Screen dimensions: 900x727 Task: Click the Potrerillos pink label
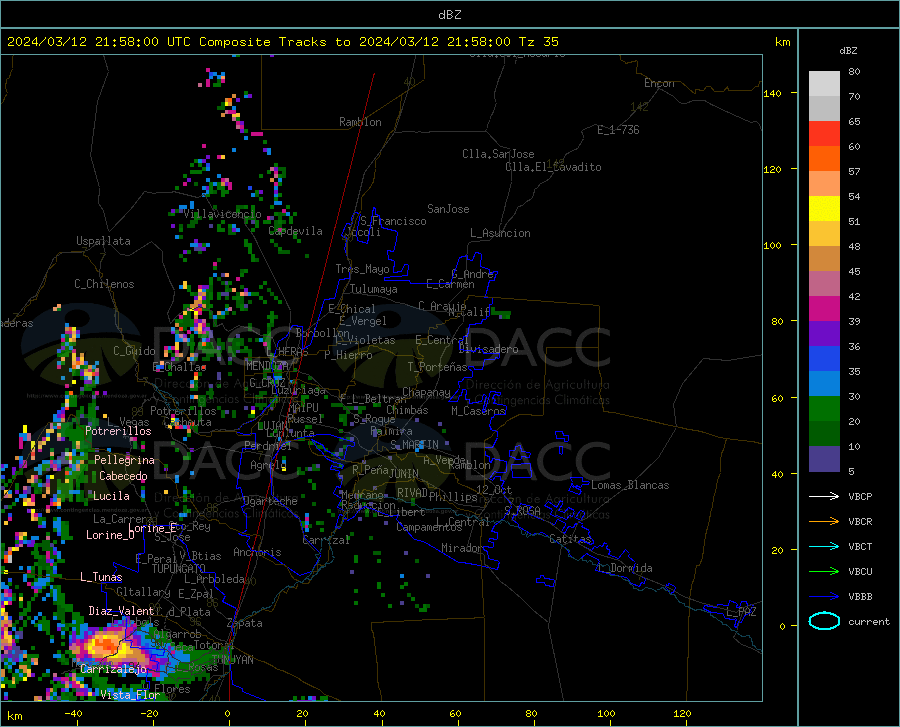click(118, 431)
